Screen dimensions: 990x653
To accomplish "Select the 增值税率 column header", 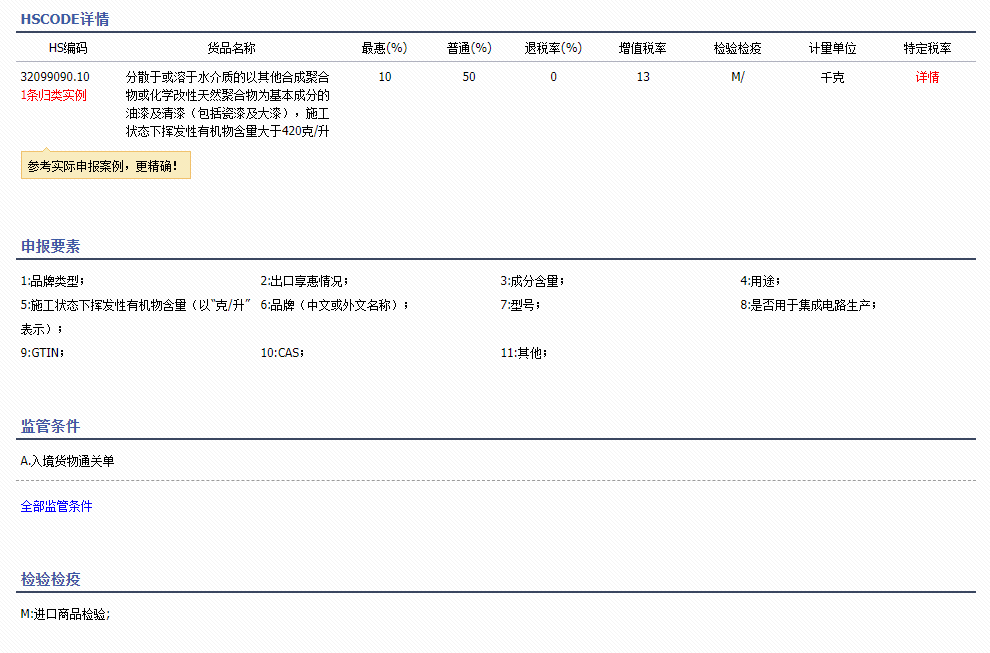I will click(x=643, y=47).
